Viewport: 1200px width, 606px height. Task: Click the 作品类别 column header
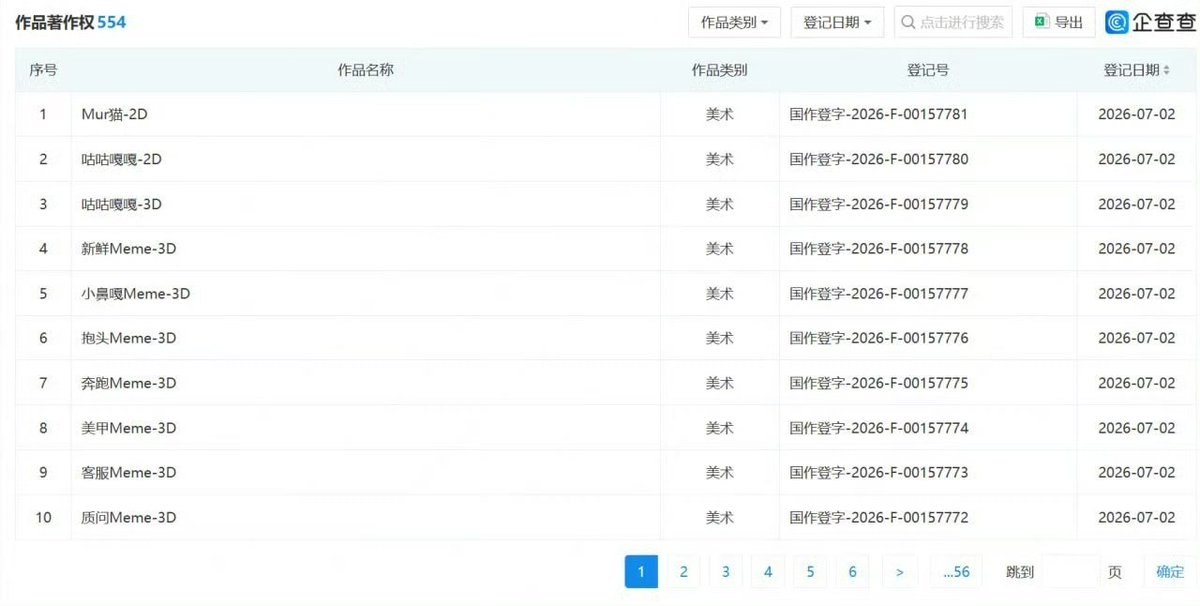720,70
